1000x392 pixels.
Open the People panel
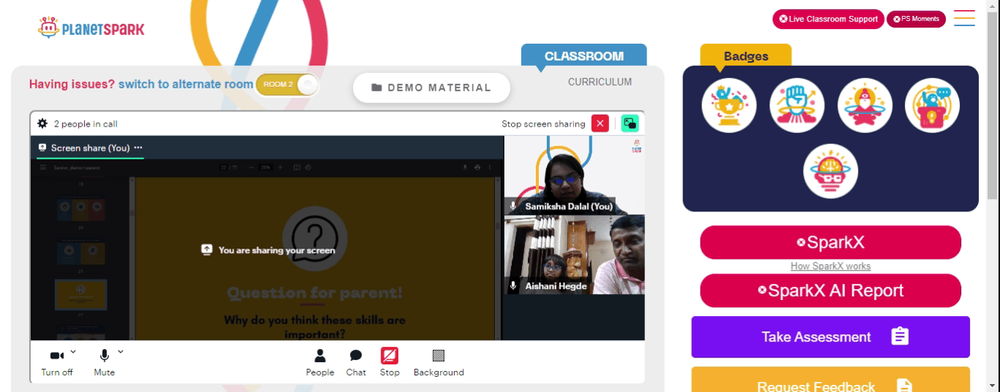[x=320, y=362]
